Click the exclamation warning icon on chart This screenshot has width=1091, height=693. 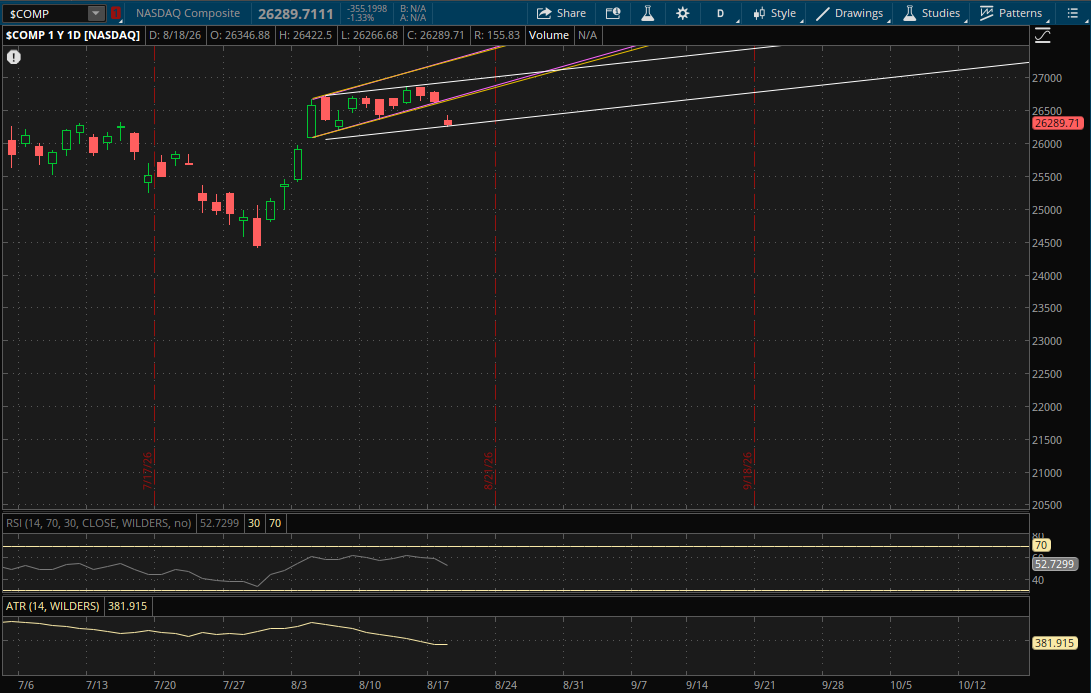click(x=14, y=57)
